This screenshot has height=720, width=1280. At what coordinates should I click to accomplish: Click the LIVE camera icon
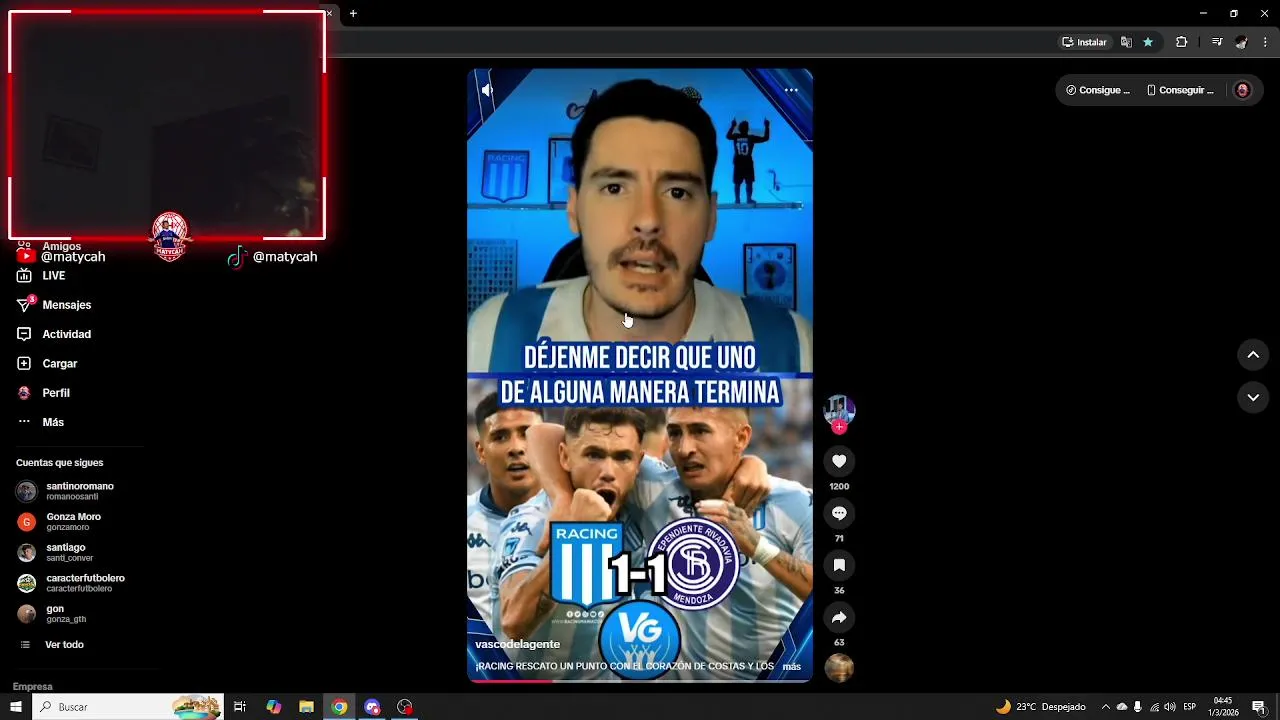click(24, 276)
